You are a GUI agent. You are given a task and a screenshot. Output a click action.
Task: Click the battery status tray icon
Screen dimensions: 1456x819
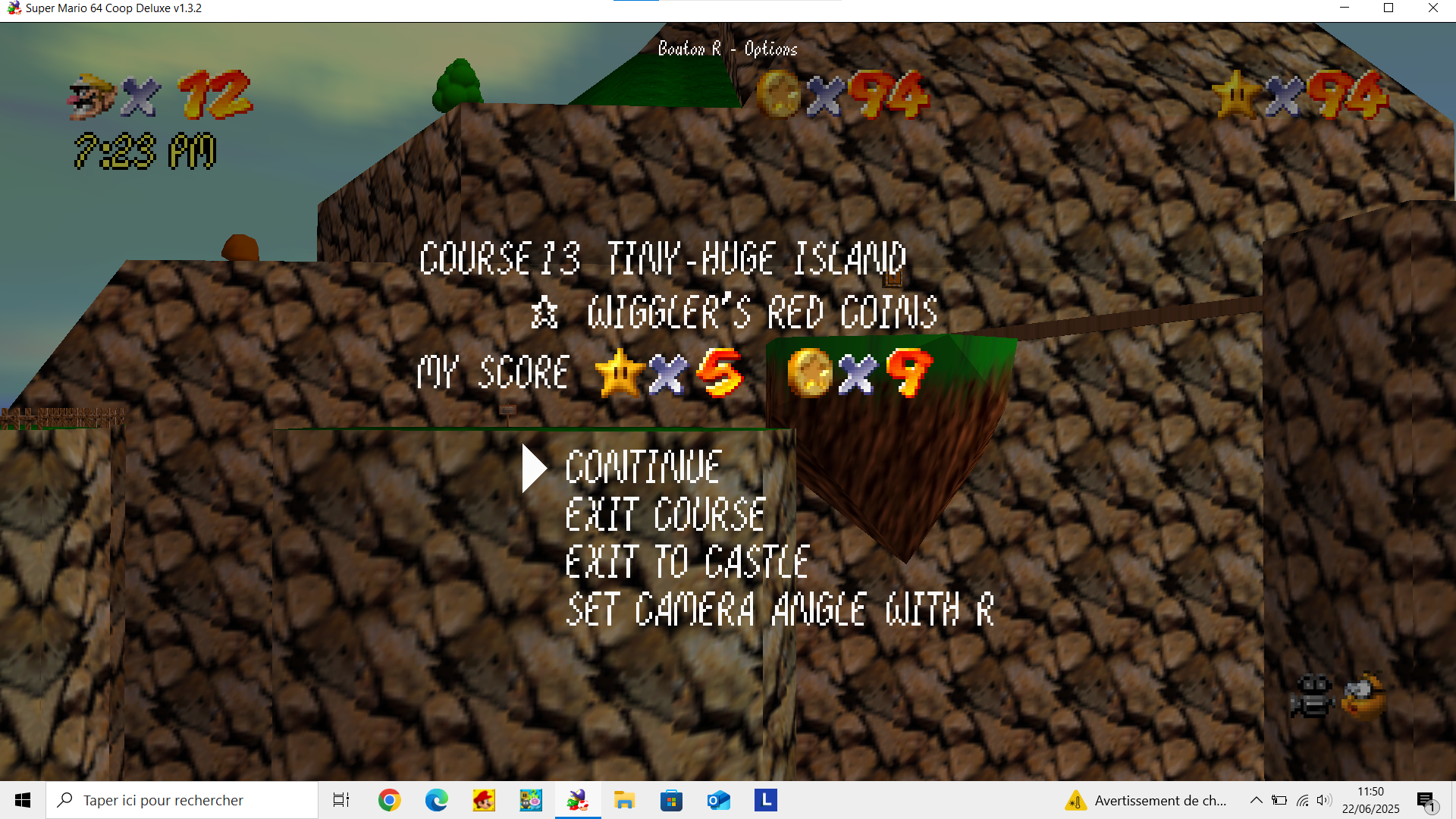pos(1279,800)
